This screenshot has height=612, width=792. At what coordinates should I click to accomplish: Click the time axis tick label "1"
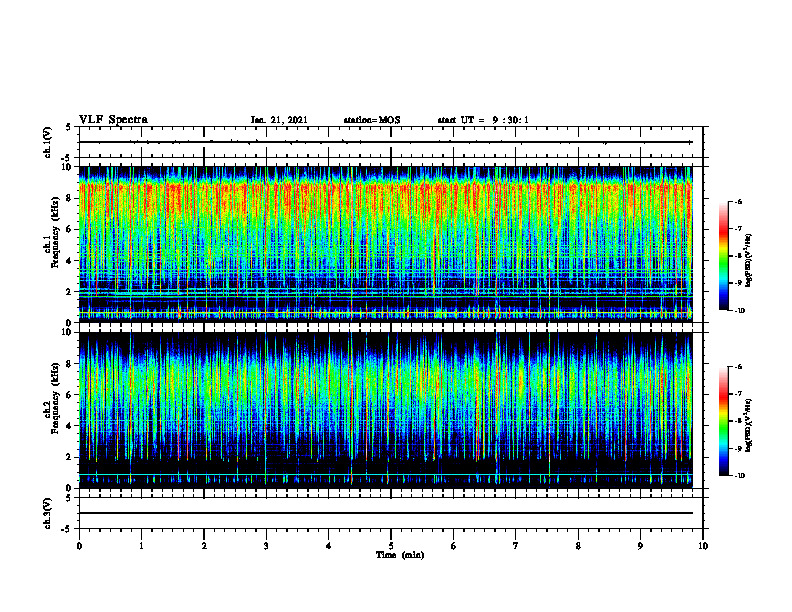point(142,546)
